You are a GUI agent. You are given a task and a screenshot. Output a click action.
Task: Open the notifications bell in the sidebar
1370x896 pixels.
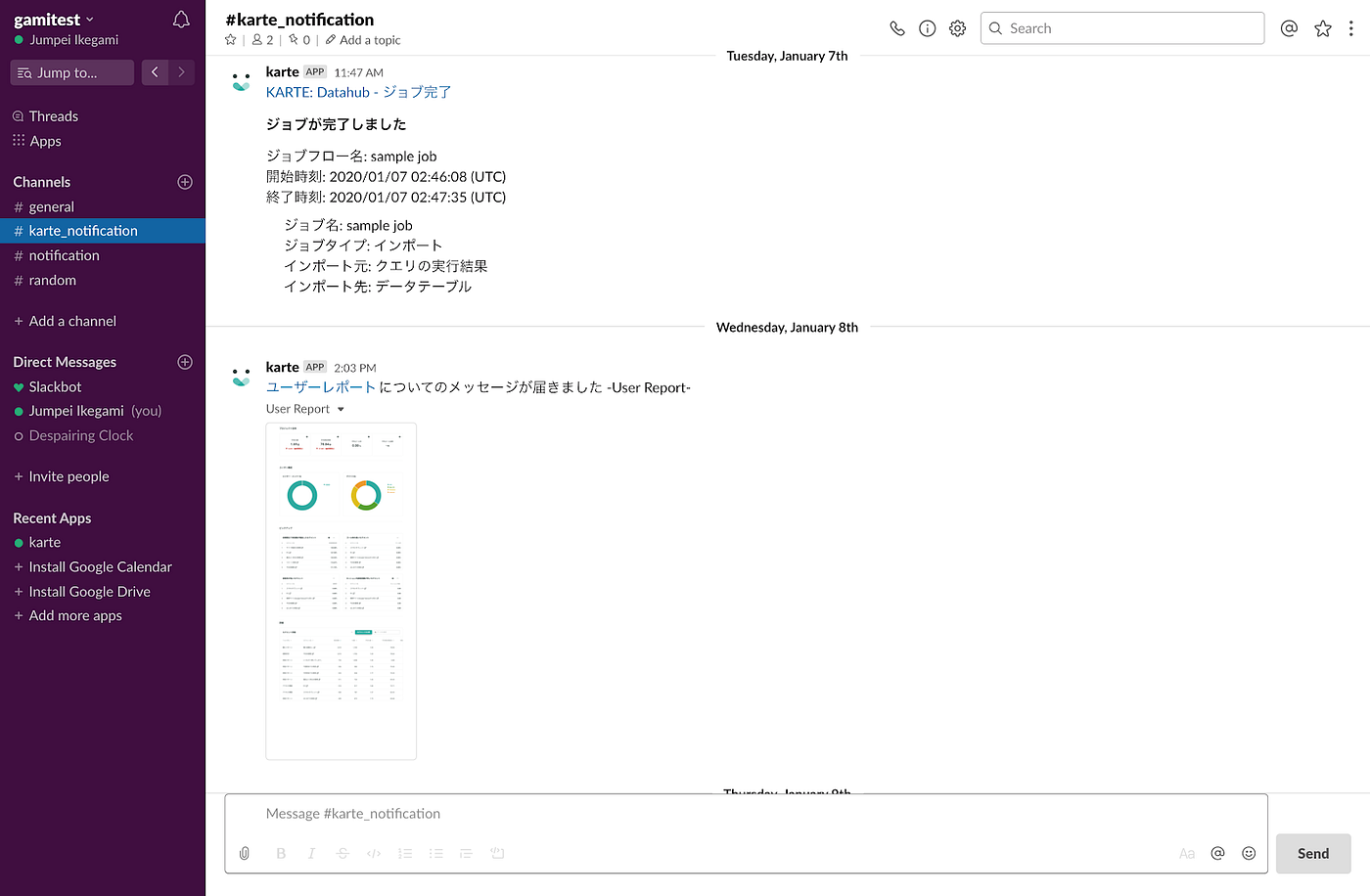(181, 20)
